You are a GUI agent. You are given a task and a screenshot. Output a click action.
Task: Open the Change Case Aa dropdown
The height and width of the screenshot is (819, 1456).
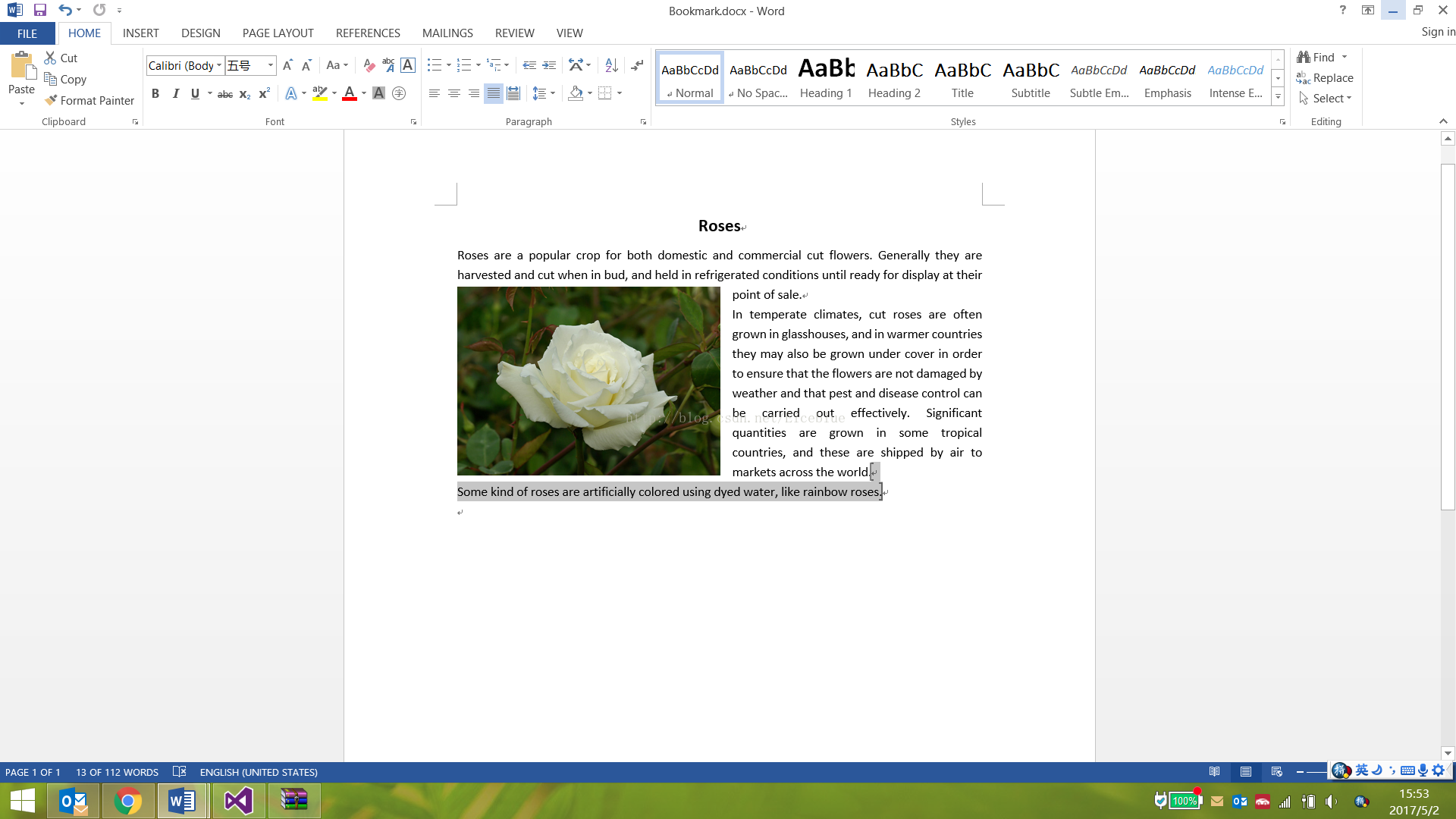[337, 65]
